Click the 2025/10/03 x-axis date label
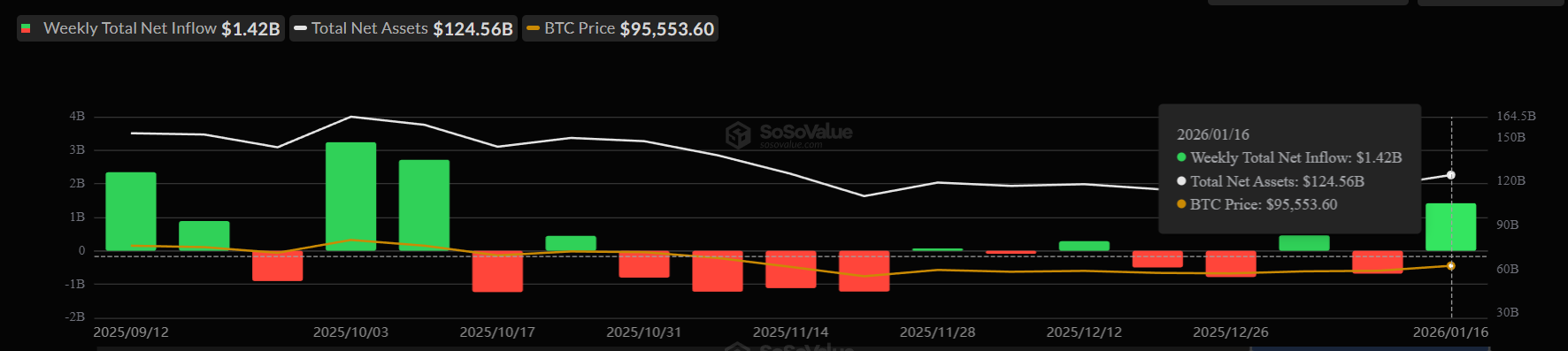Viewport: 1568px width, 351px height. [350, 332]
